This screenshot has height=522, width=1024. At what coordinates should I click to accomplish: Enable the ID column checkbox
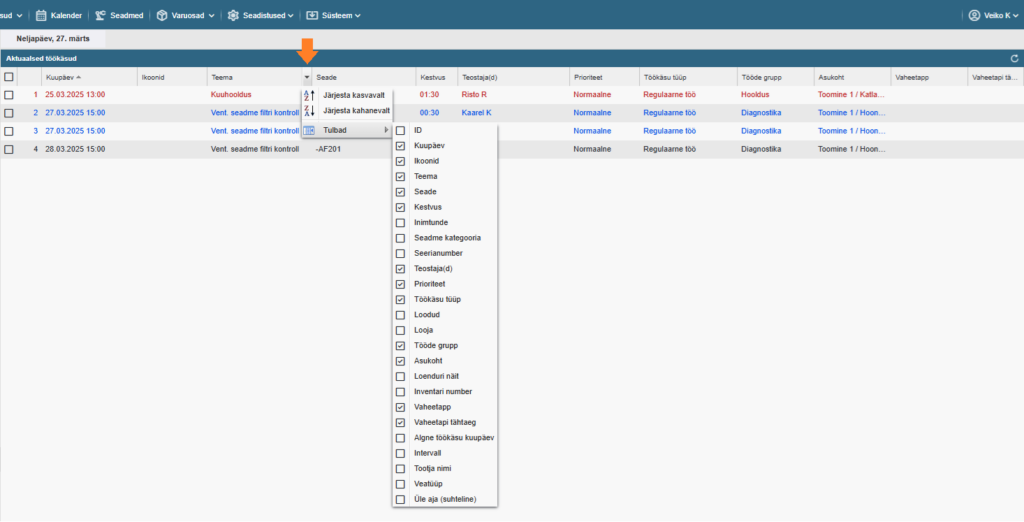click(x=401, y=130)
